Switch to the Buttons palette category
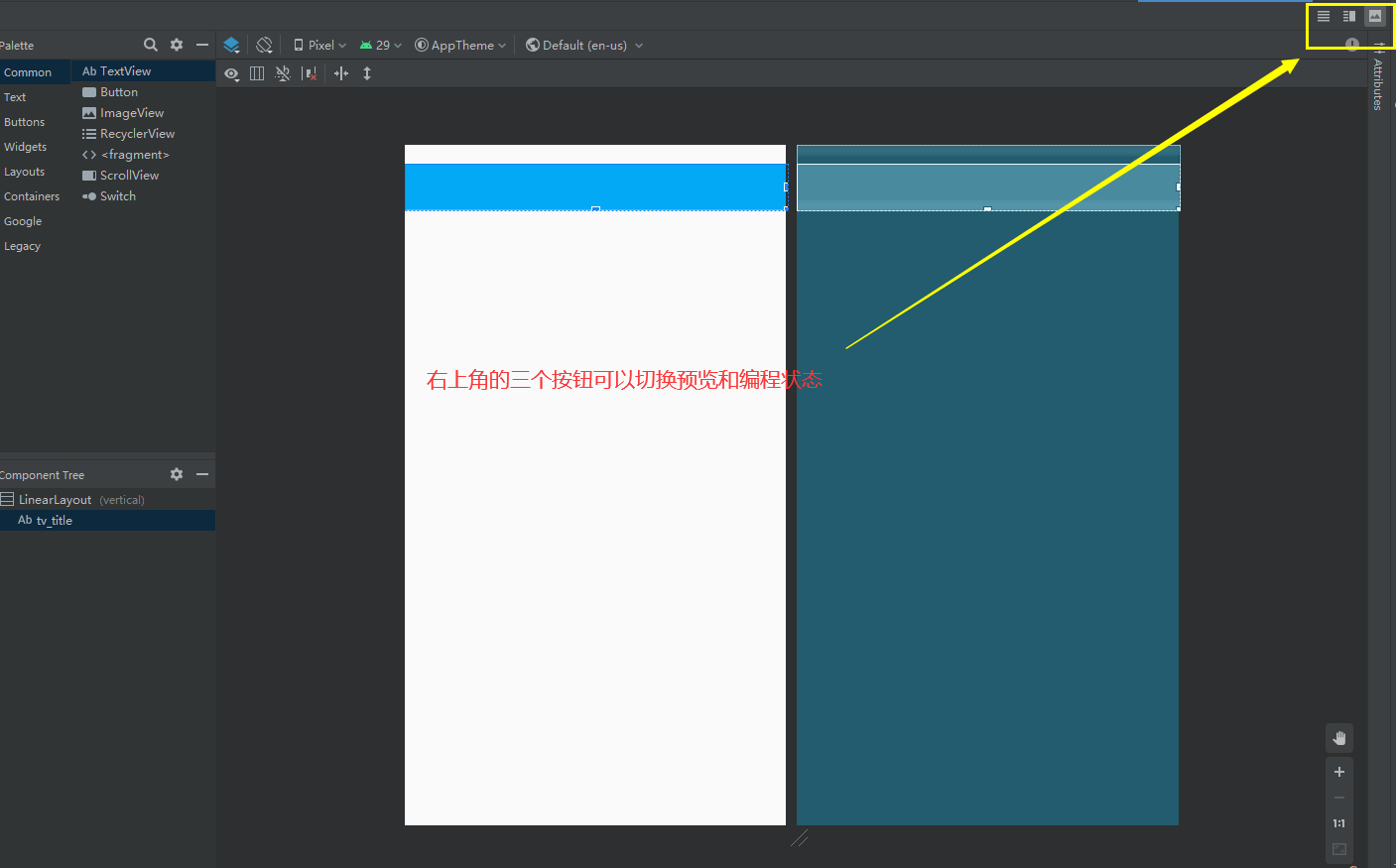This screenshot has height=868, width=1396. click(x=25, y=121)
